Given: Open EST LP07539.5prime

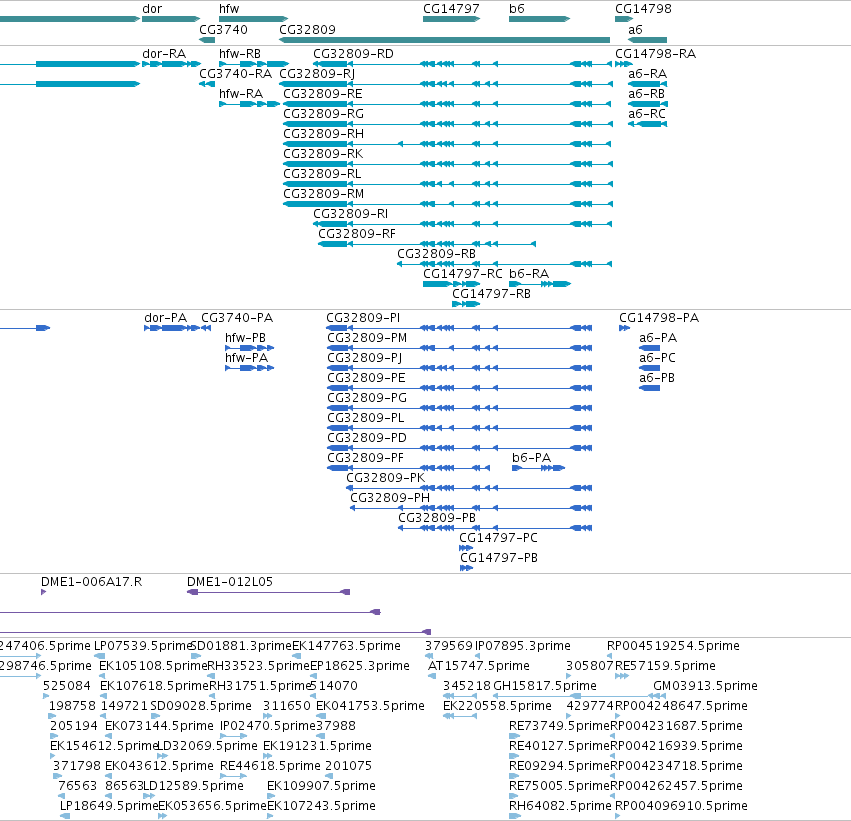Looking at the screenshot, I should 143,646.
